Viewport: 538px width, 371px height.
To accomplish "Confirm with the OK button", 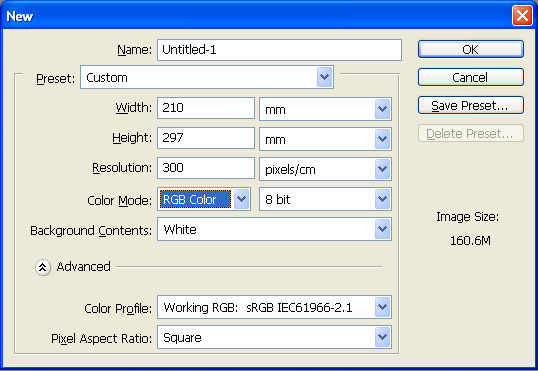I will point(471,49).
